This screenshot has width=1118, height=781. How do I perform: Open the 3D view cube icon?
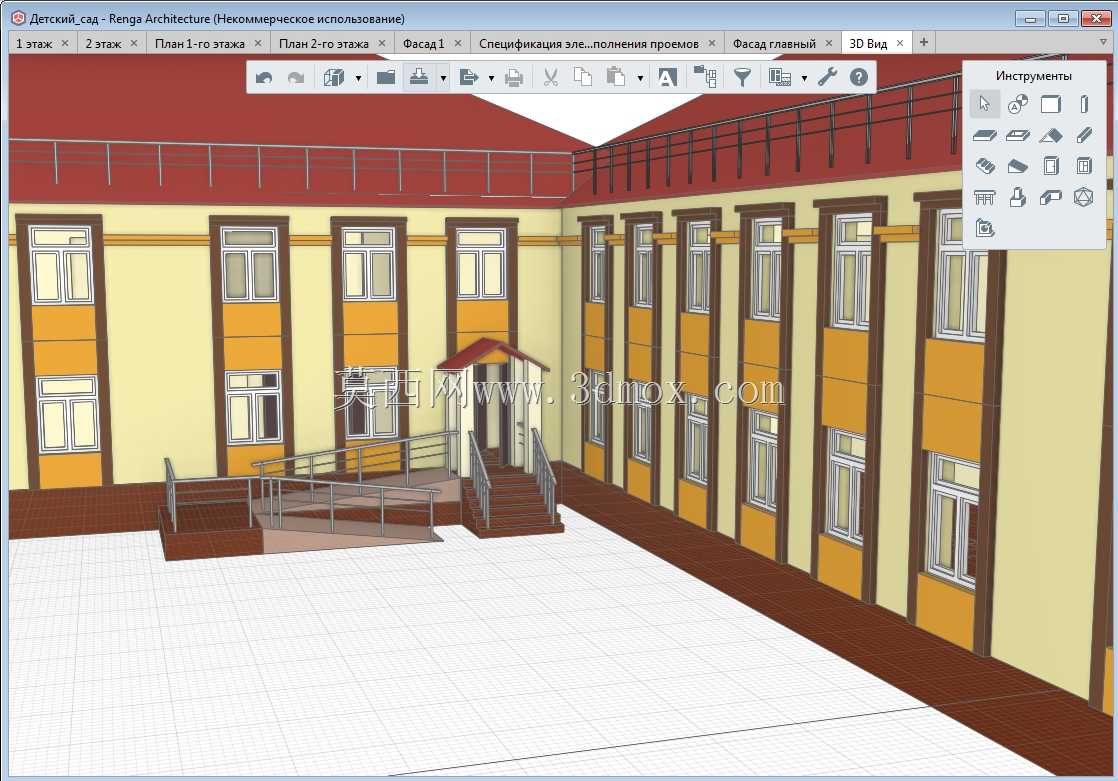(x=334, y=77)
